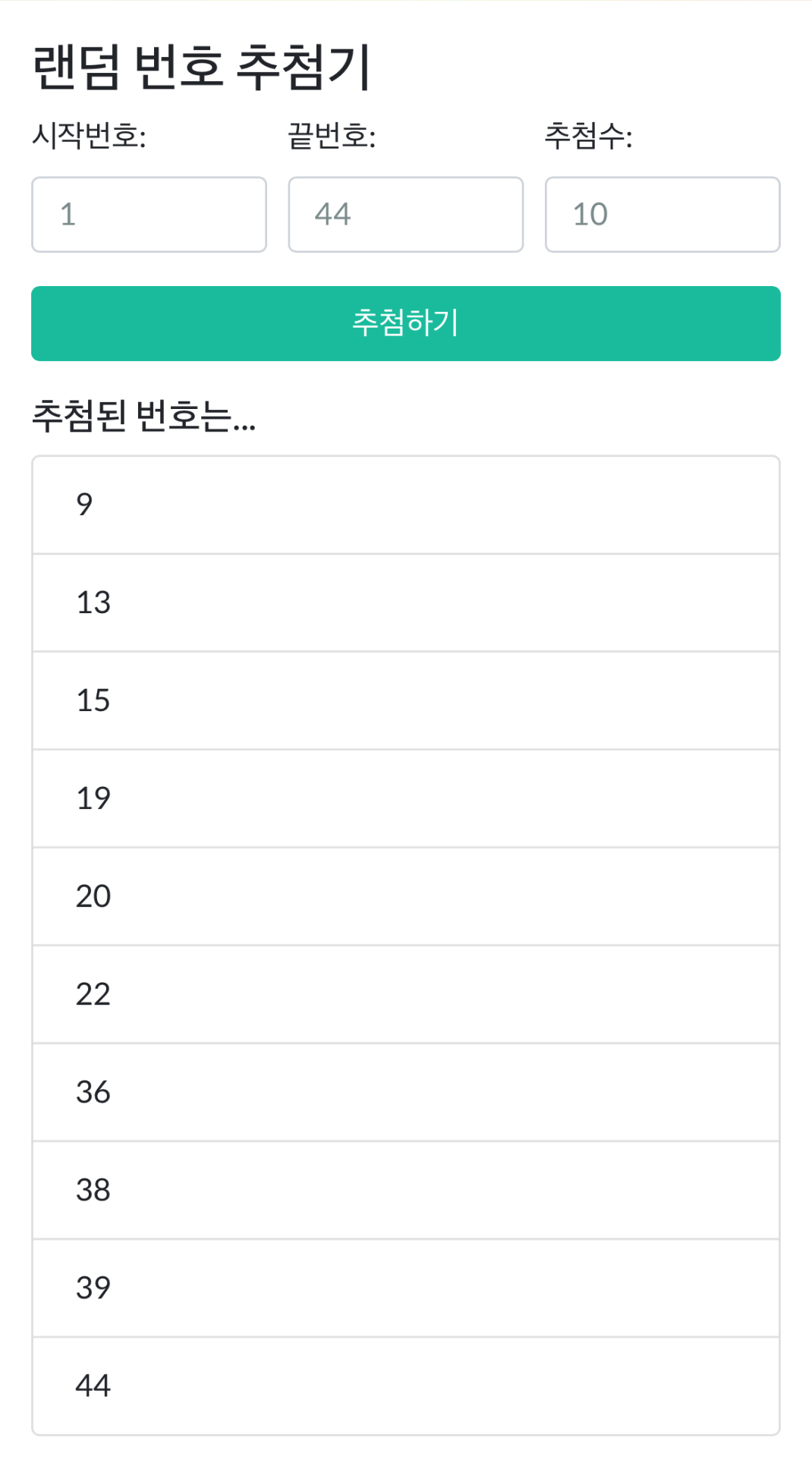Click the drawn number 19 entry

(x=405, y=798)
